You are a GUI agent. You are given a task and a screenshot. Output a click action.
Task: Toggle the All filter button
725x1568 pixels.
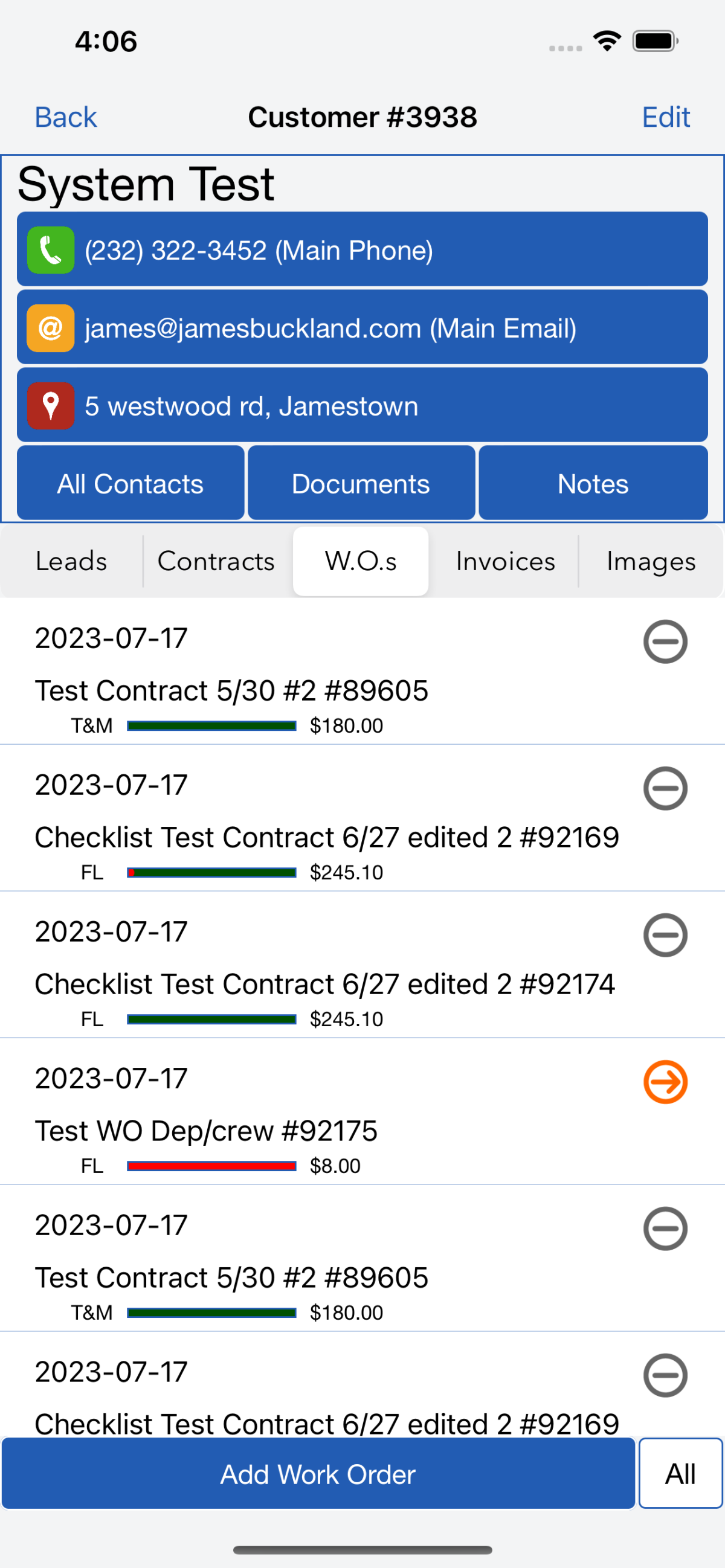click(x=680, y=1474)
